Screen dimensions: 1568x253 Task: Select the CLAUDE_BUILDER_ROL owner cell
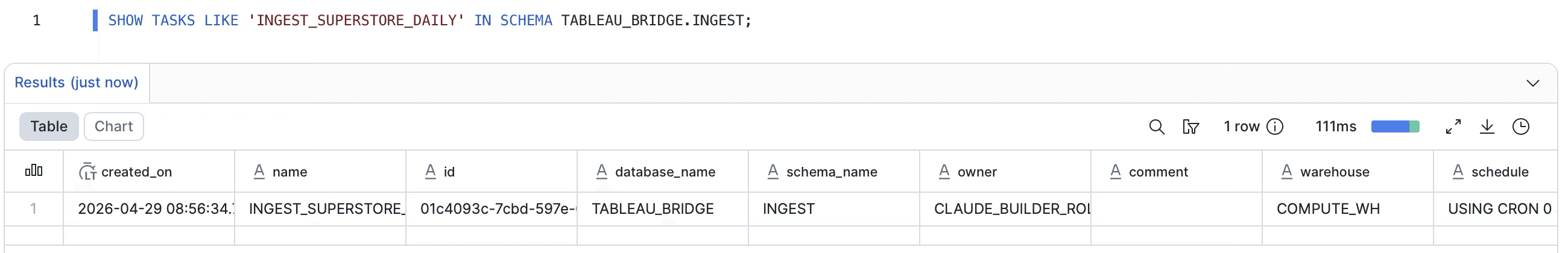[x=1011, y=209]
